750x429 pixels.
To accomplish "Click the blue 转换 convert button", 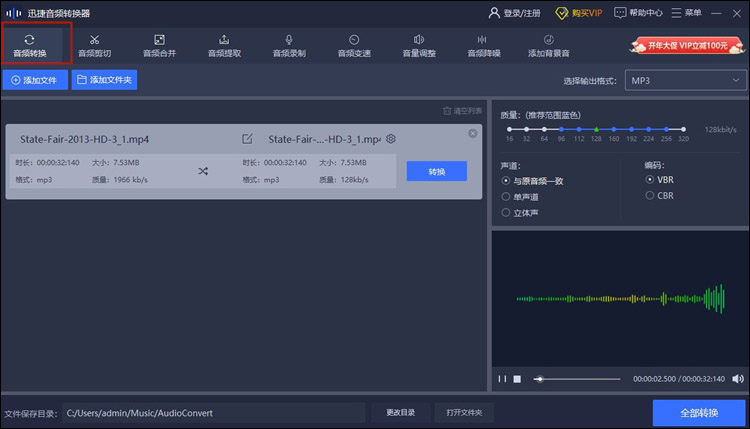I will [x=437, y=171].
